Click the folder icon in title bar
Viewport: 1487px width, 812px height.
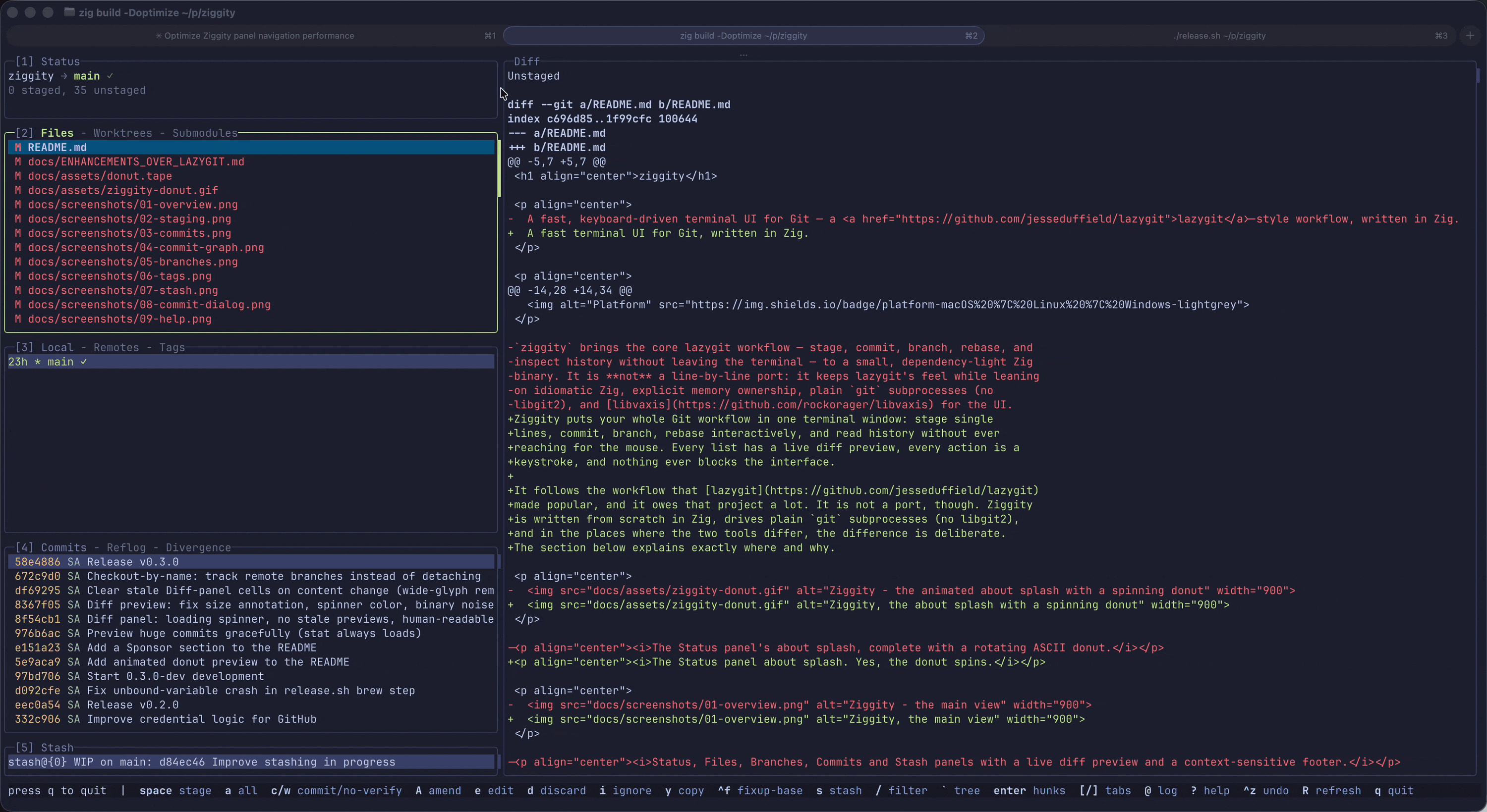pyautogui.click(x=69, y=12)
